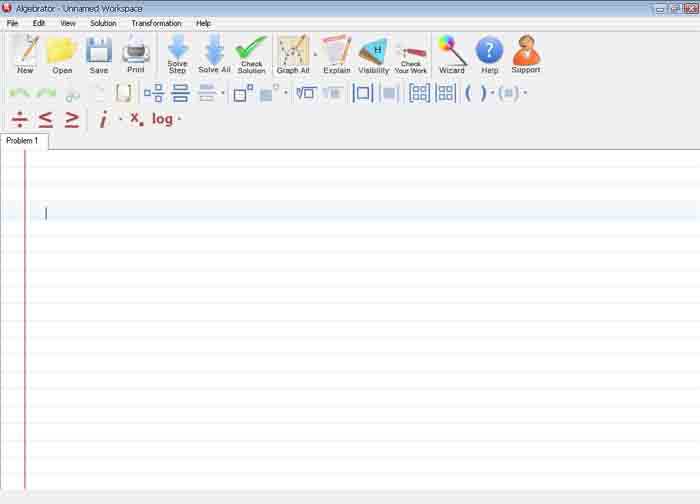This screenshot has width=700, height=504.
Task: Open the Transformation menu
Action: (x=156, y=23)
